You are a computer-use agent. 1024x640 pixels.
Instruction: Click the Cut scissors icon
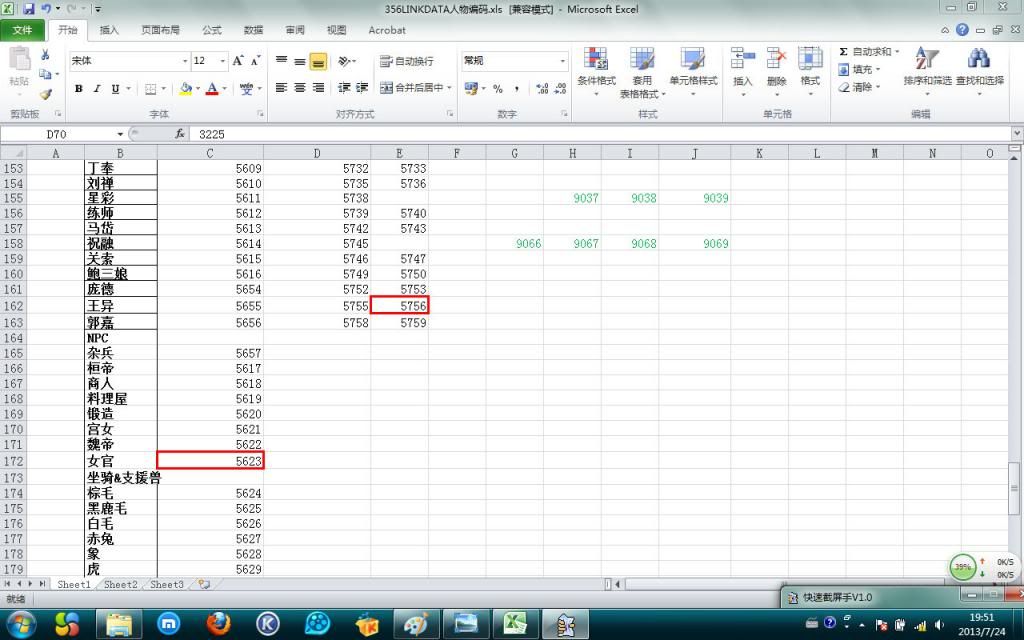click(46, 55)
